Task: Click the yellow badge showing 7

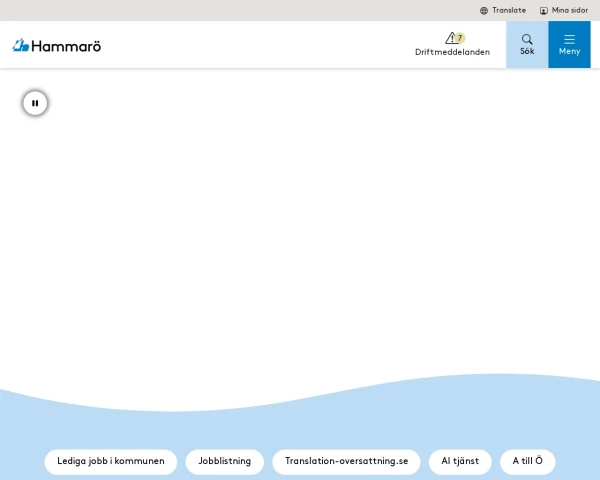Action: (460, 38)
